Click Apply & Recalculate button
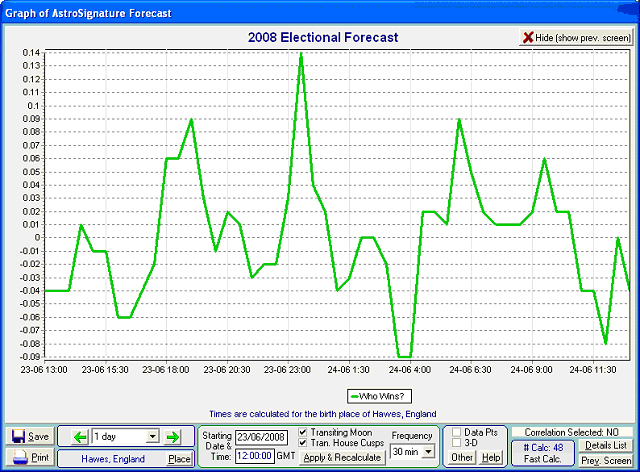 click(x=341, y=457)
